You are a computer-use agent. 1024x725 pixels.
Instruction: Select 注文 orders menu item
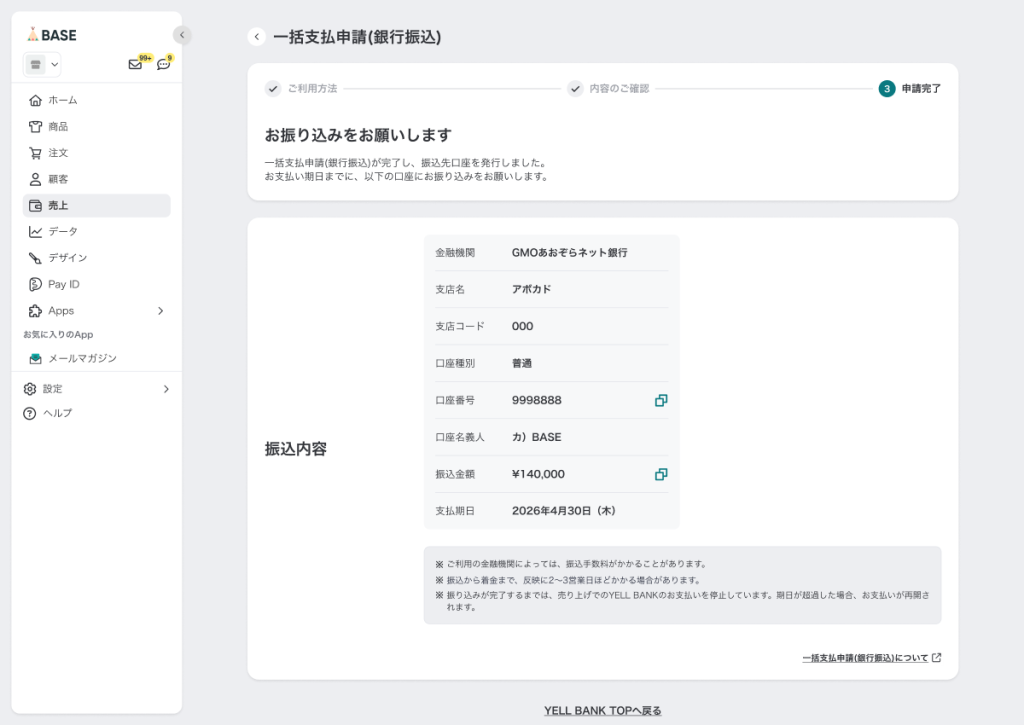(x=58, y=153)
